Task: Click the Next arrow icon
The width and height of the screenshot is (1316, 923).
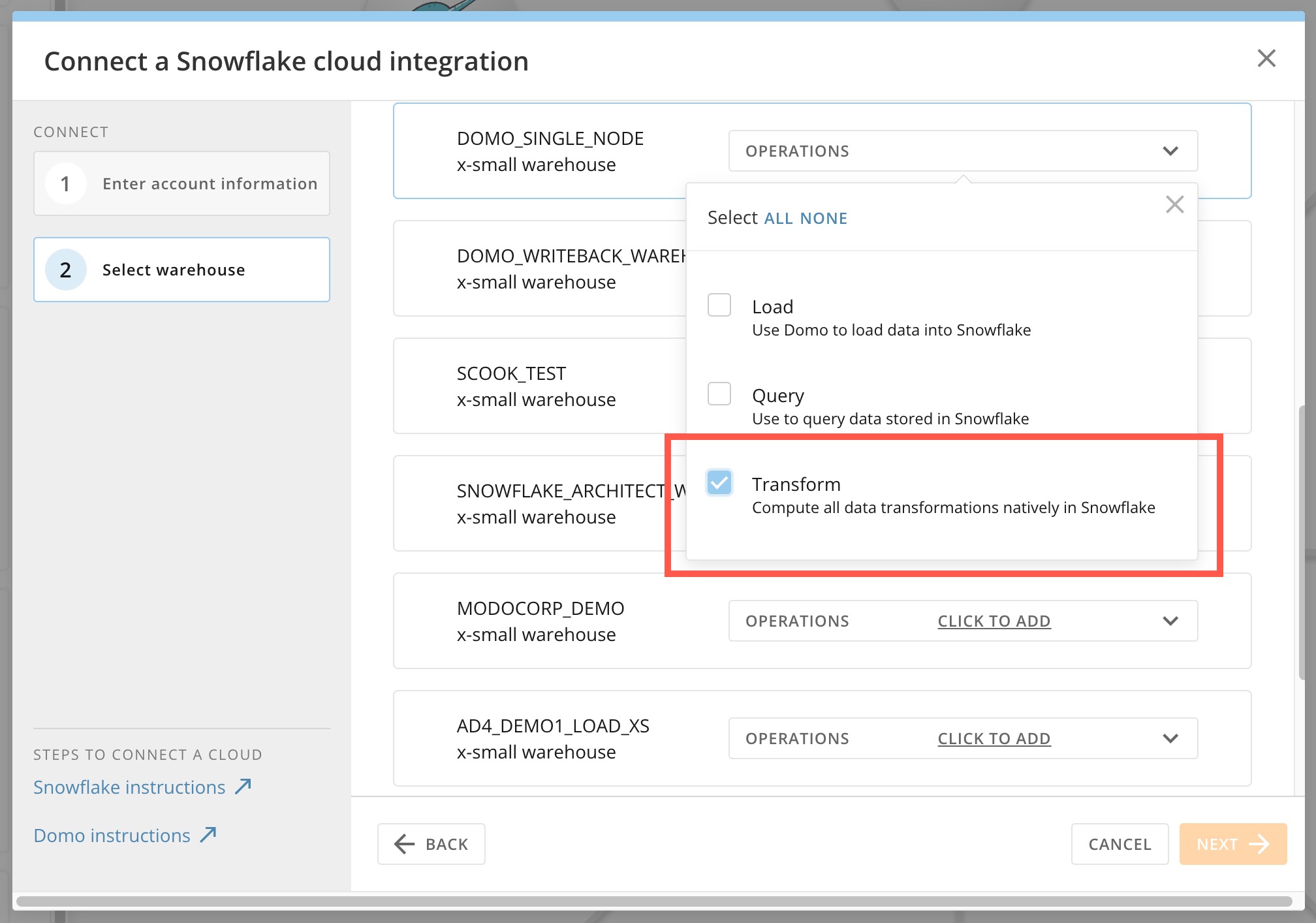Action: tap(1260, 844)
